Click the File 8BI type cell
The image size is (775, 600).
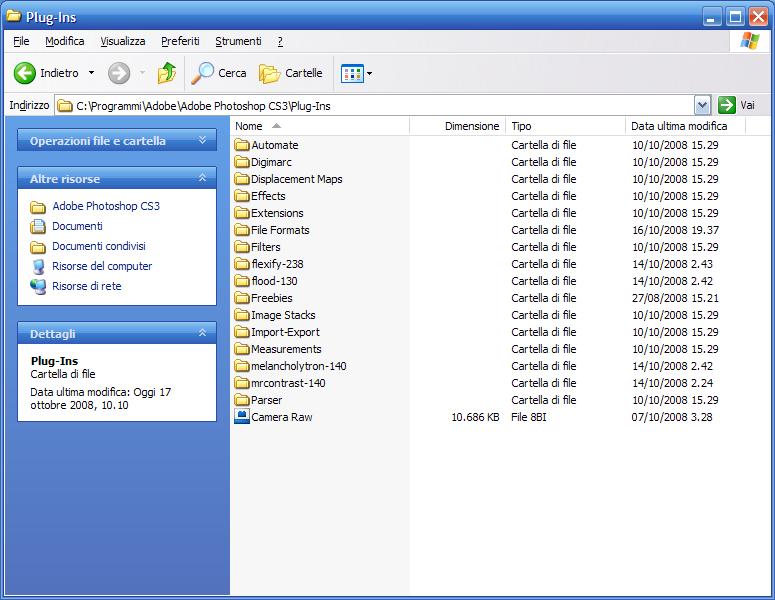[528, 417]
